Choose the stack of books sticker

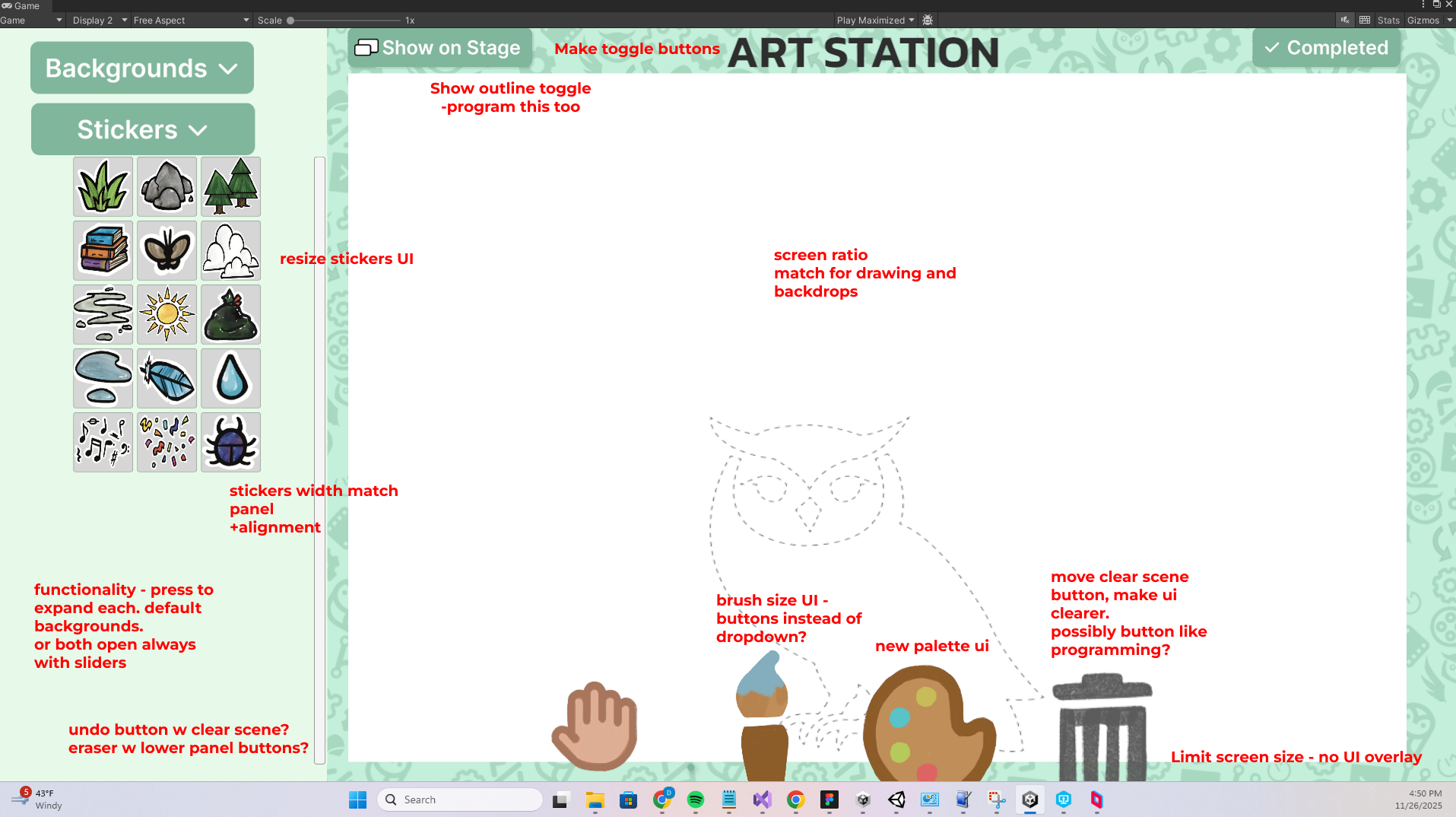pos(103,251)
